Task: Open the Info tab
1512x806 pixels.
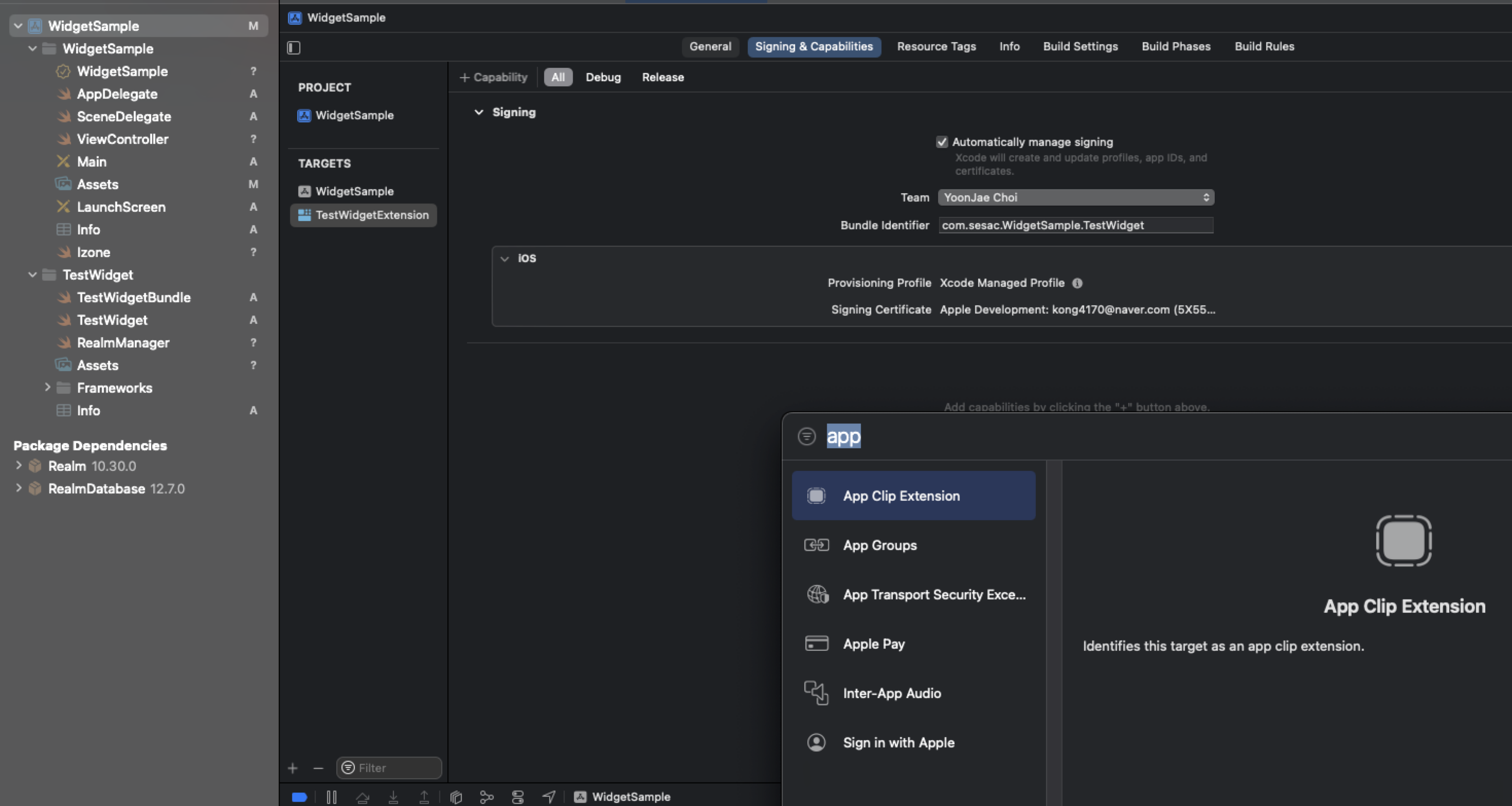Action: (1009, 46)
